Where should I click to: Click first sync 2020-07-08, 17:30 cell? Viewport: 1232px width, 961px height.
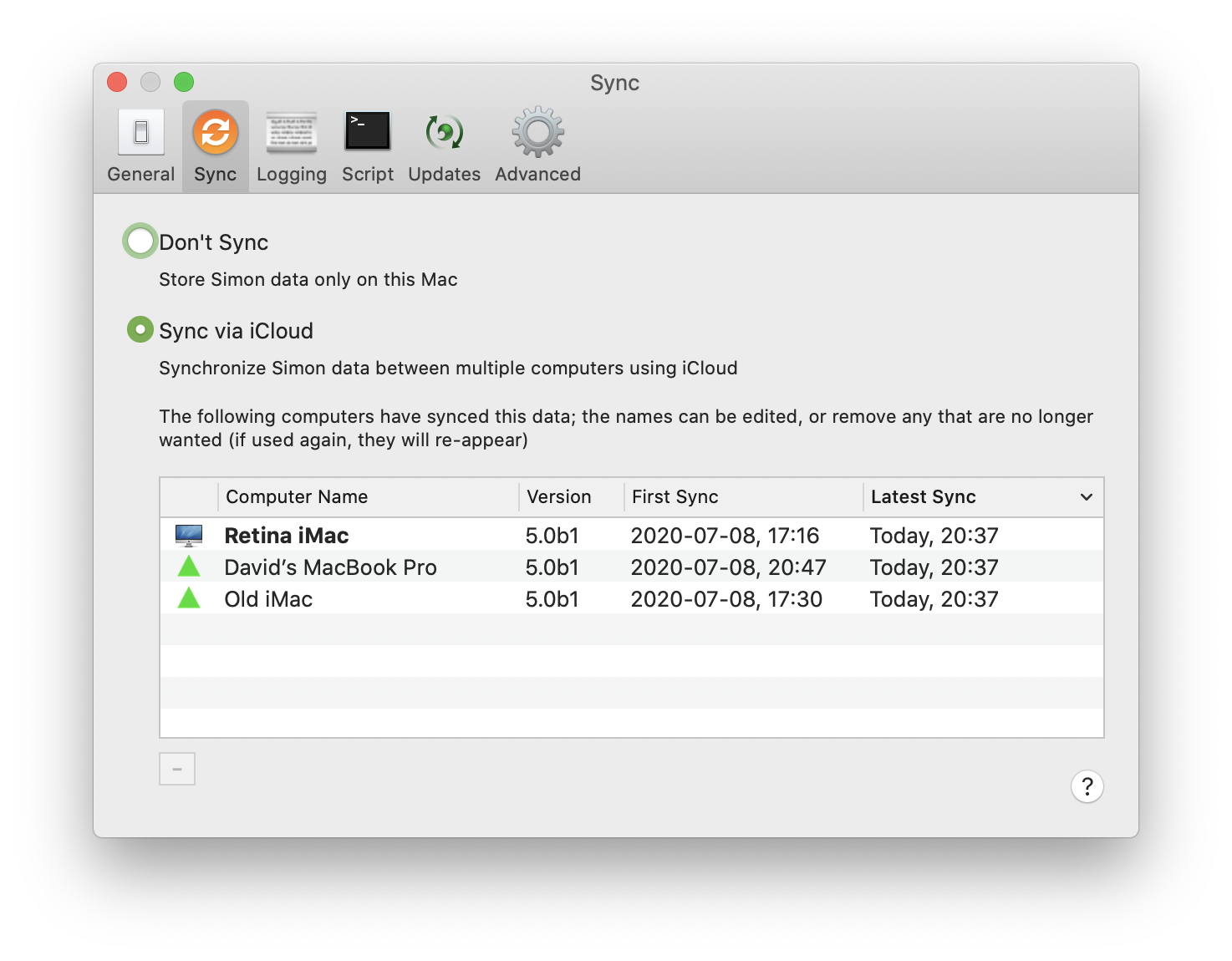click(x=727, y=599)
